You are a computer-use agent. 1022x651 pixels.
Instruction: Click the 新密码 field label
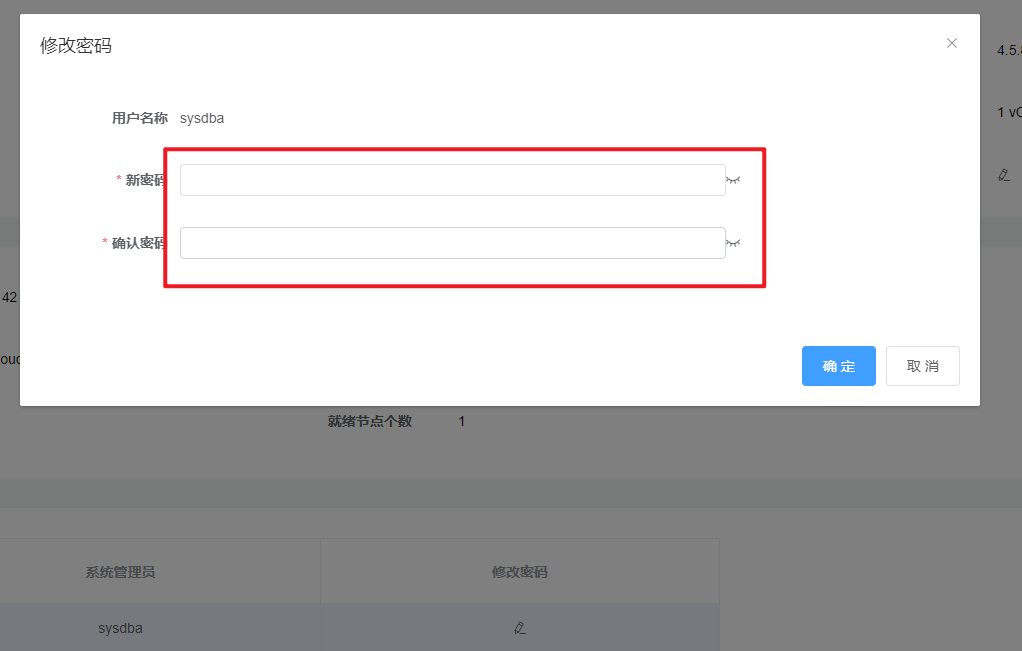click(x=145, y=180)
